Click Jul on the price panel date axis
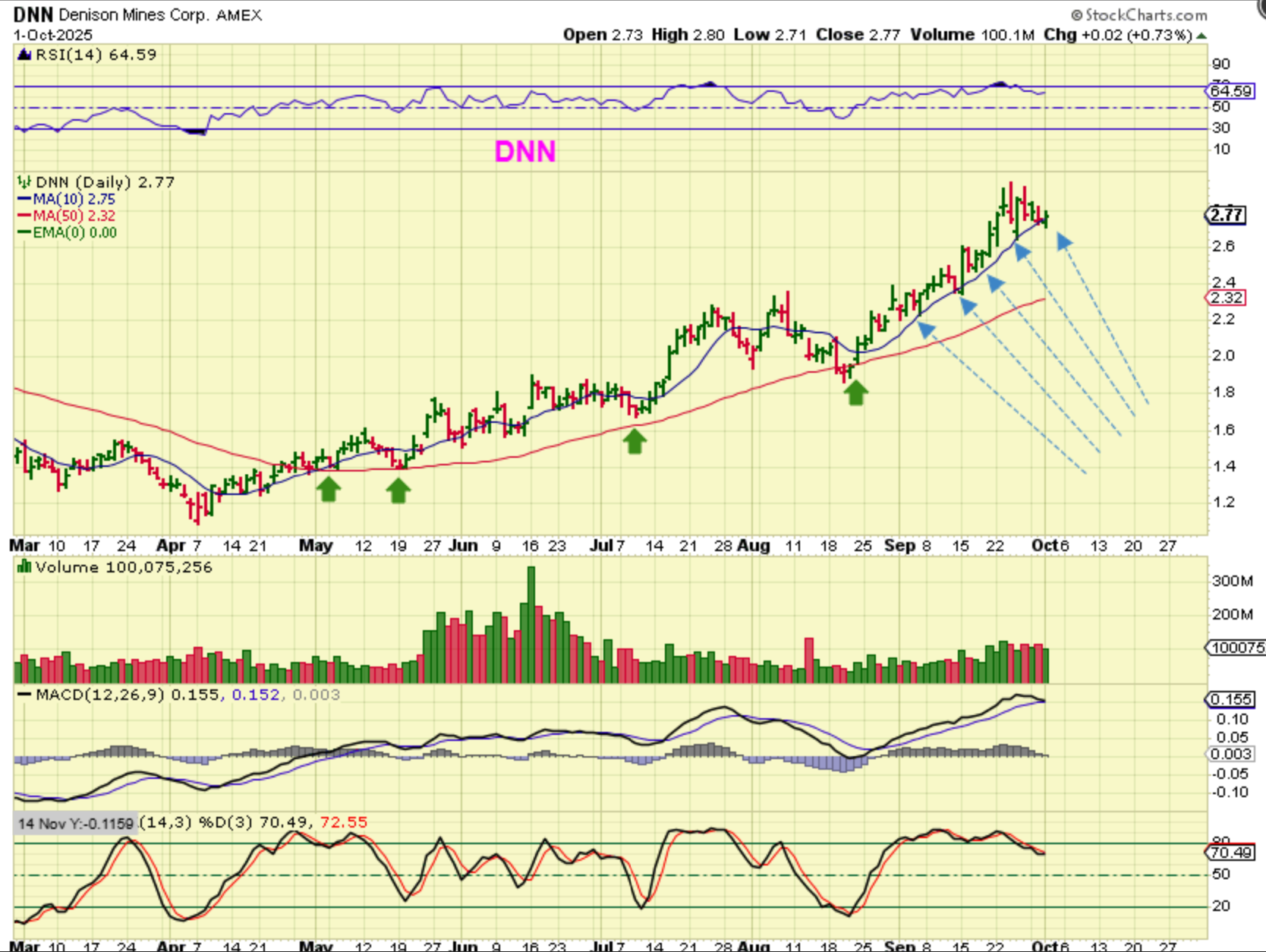This screenshot has height=952, width=1266. tap(600, 545)
